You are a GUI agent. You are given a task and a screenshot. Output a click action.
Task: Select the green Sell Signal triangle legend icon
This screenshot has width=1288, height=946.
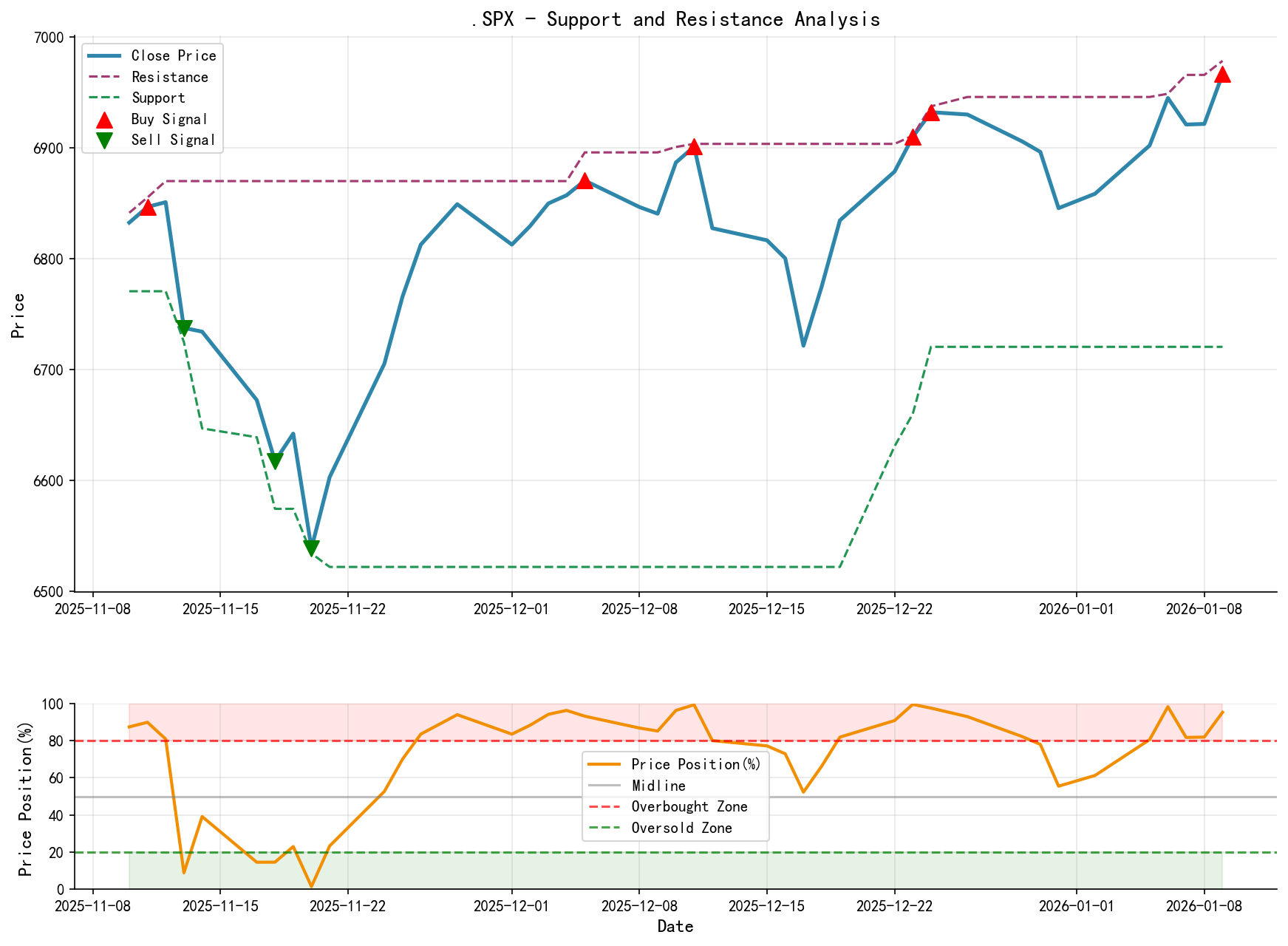coord(103,139)
